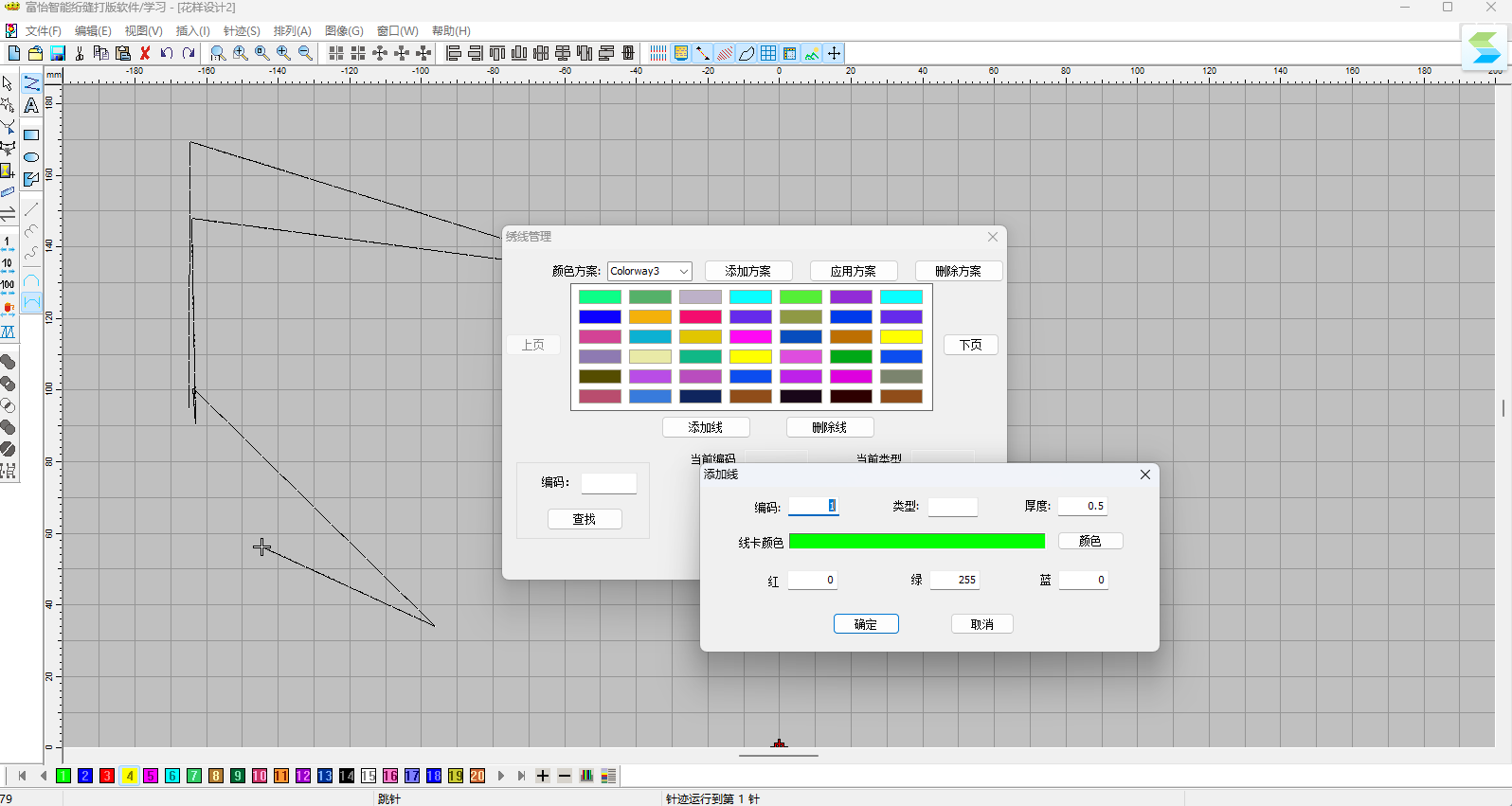Click the crosshair icon at toolbar end
The width and height of the screenshot is (1512, 806).
[x=834, y=53]
